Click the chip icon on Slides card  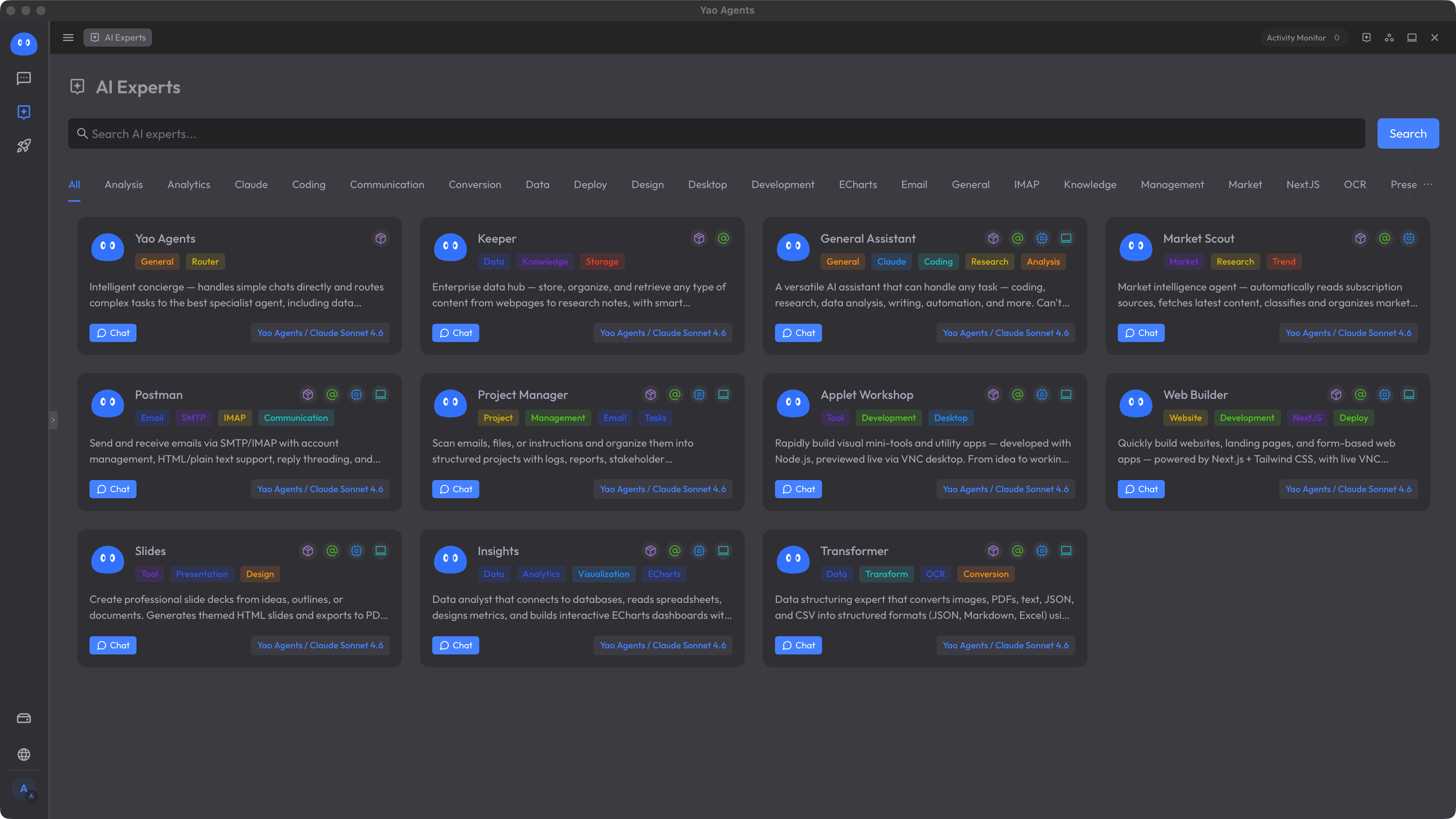[357, 551]
